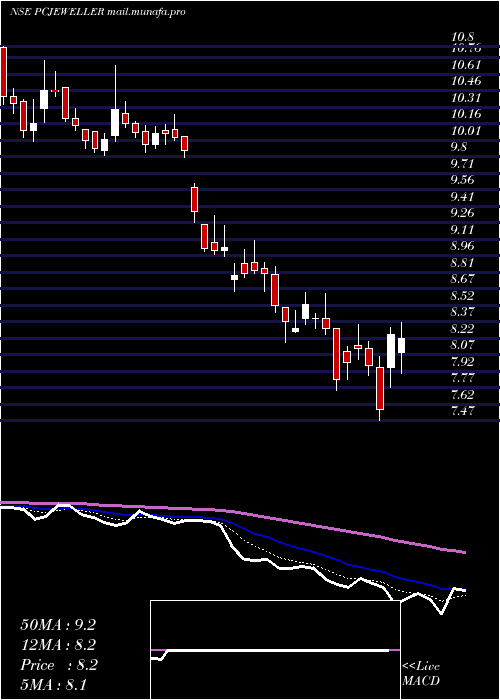Click the 7.92 price axis label
Viewport: 500px width, 700px height.
462,361
